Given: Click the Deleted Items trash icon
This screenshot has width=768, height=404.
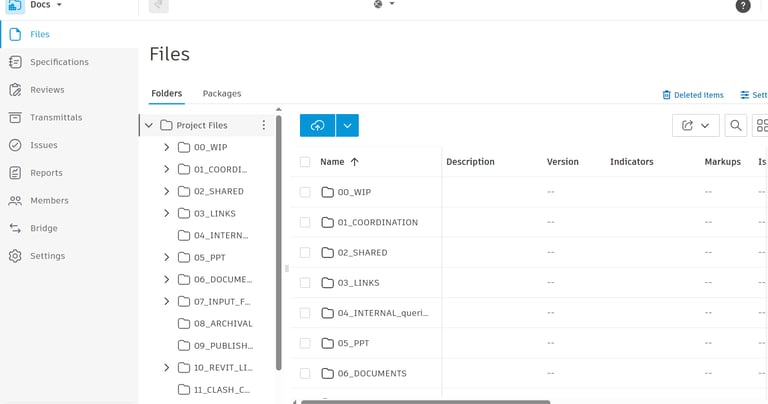Looking at the screenshot, I should pyautogui.click(x=667, y=95).
